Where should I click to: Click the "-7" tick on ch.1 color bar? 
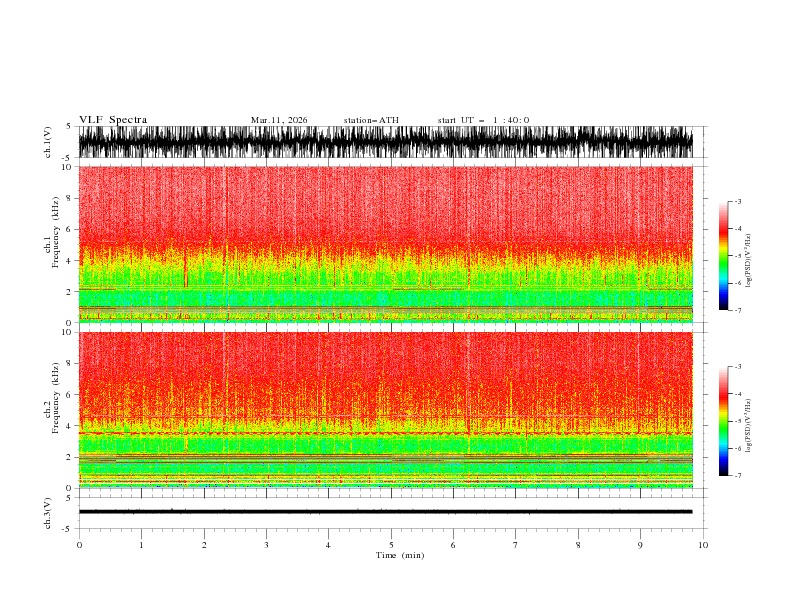pos(738,310)
